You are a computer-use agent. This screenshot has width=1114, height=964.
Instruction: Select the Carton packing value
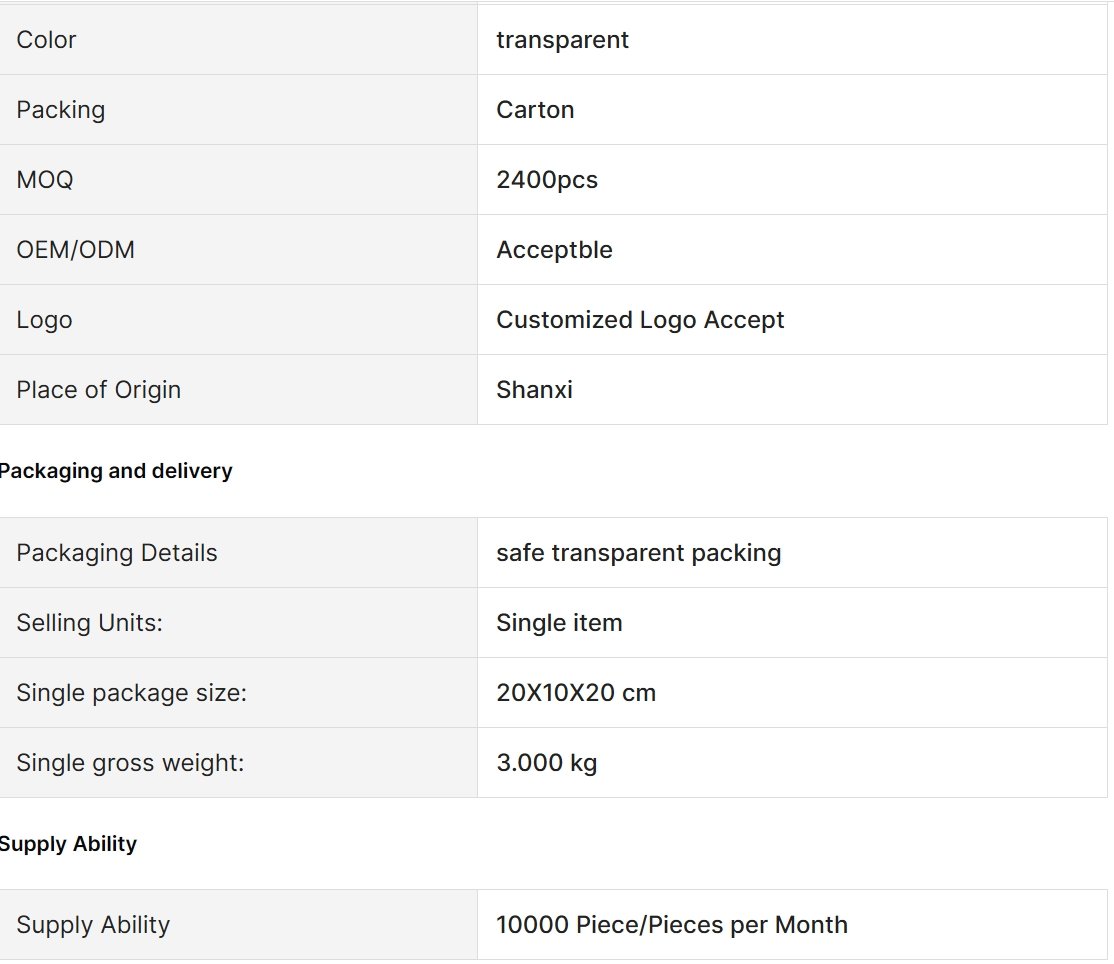[x=535, y=110]
